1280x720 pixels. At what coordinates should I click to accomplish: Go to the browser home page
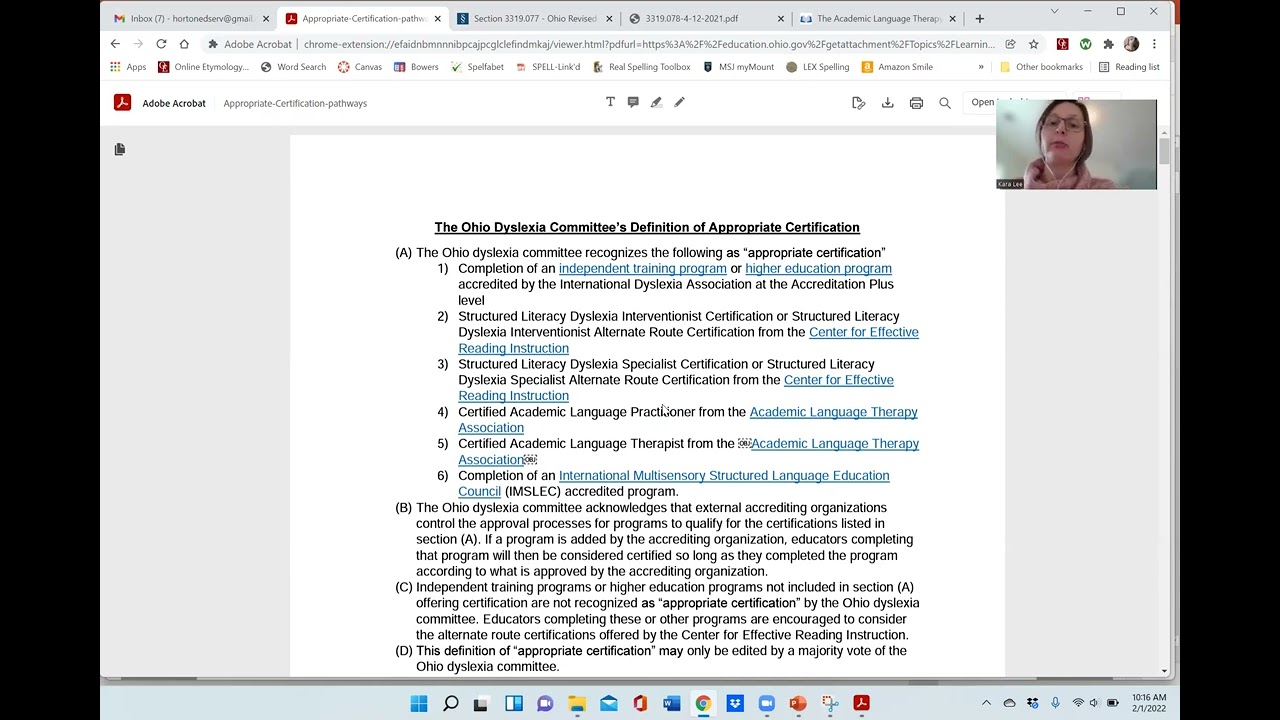pyautogui.click(x=184, y=44)
